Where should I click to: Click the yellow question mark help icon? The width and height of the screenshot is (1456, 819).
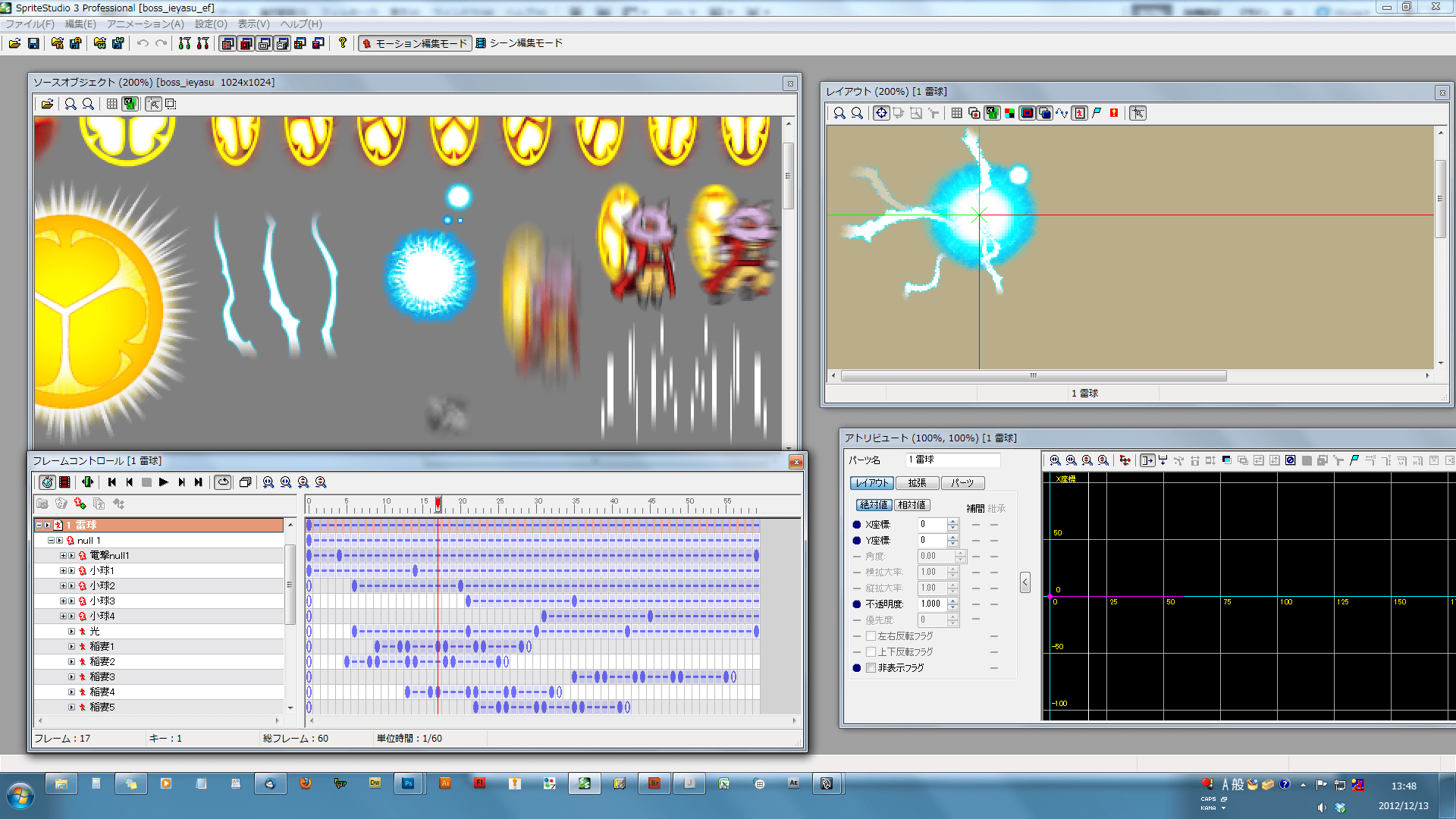tap(343, 43)
